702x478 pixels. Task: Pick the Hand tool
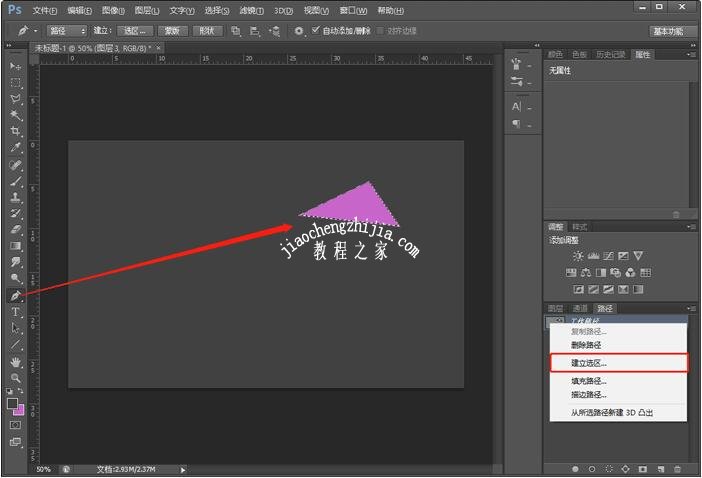point(15,361)
